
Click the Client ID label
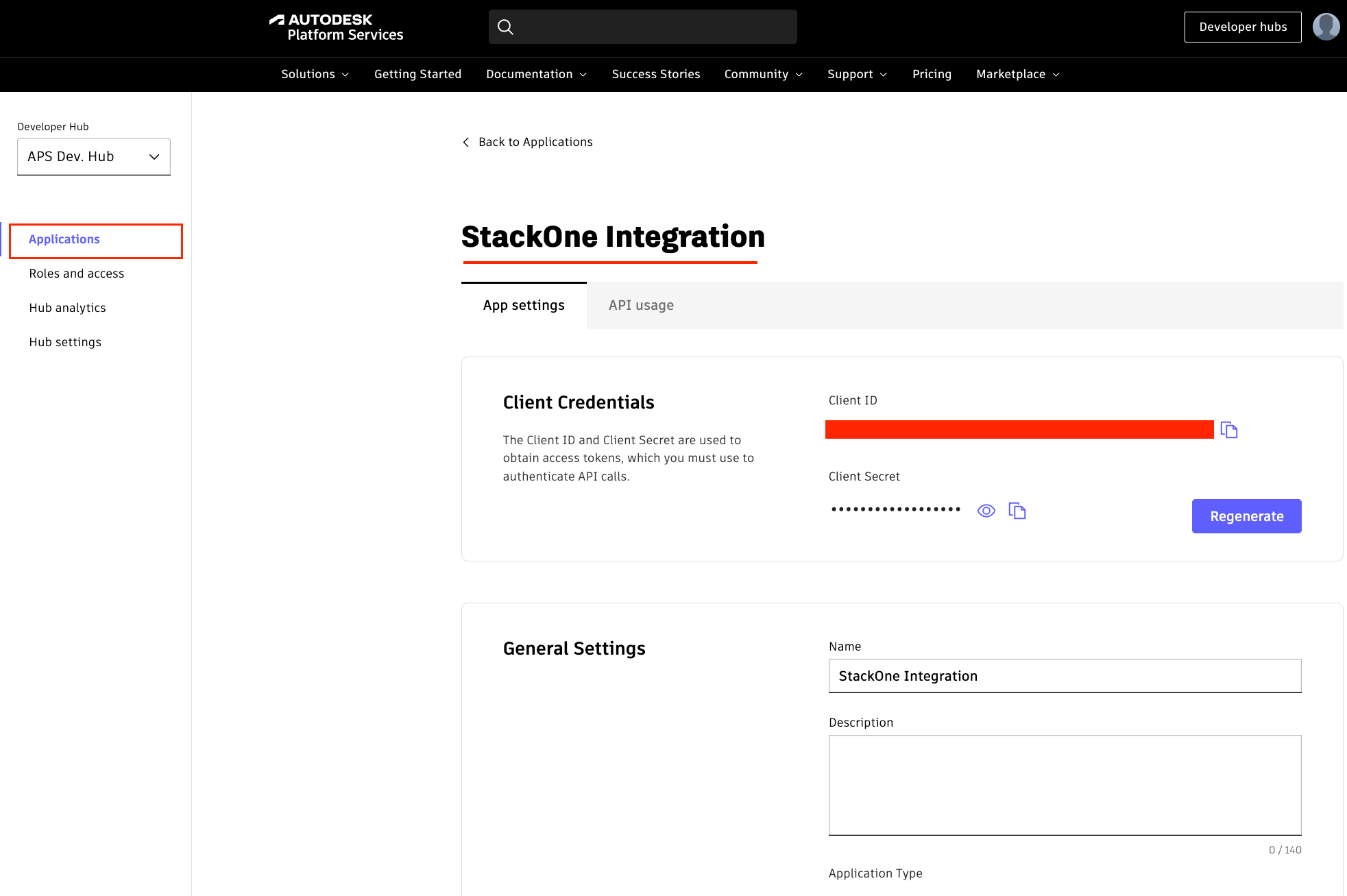[x=853, y=400]
